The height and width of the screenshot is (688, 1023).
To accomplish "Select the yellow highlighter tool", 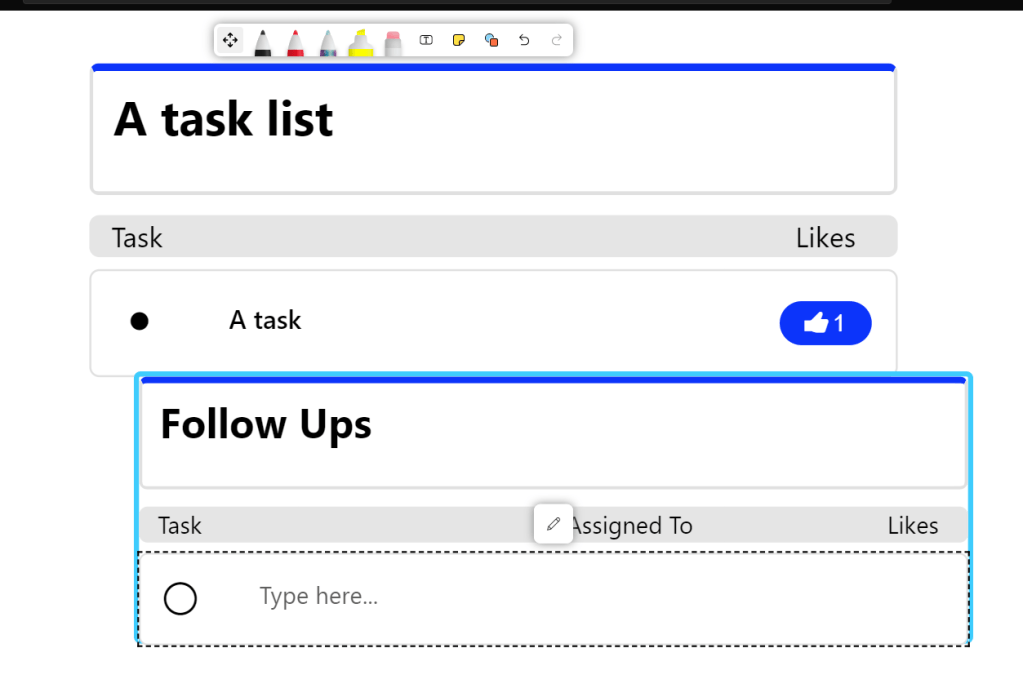I will [360, 42].
